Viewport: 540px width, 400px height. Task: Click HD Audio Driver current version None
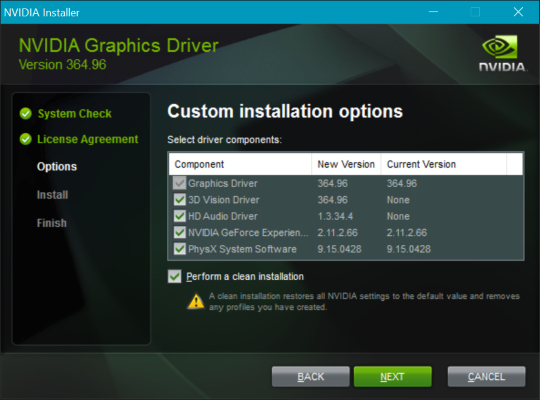398,216
